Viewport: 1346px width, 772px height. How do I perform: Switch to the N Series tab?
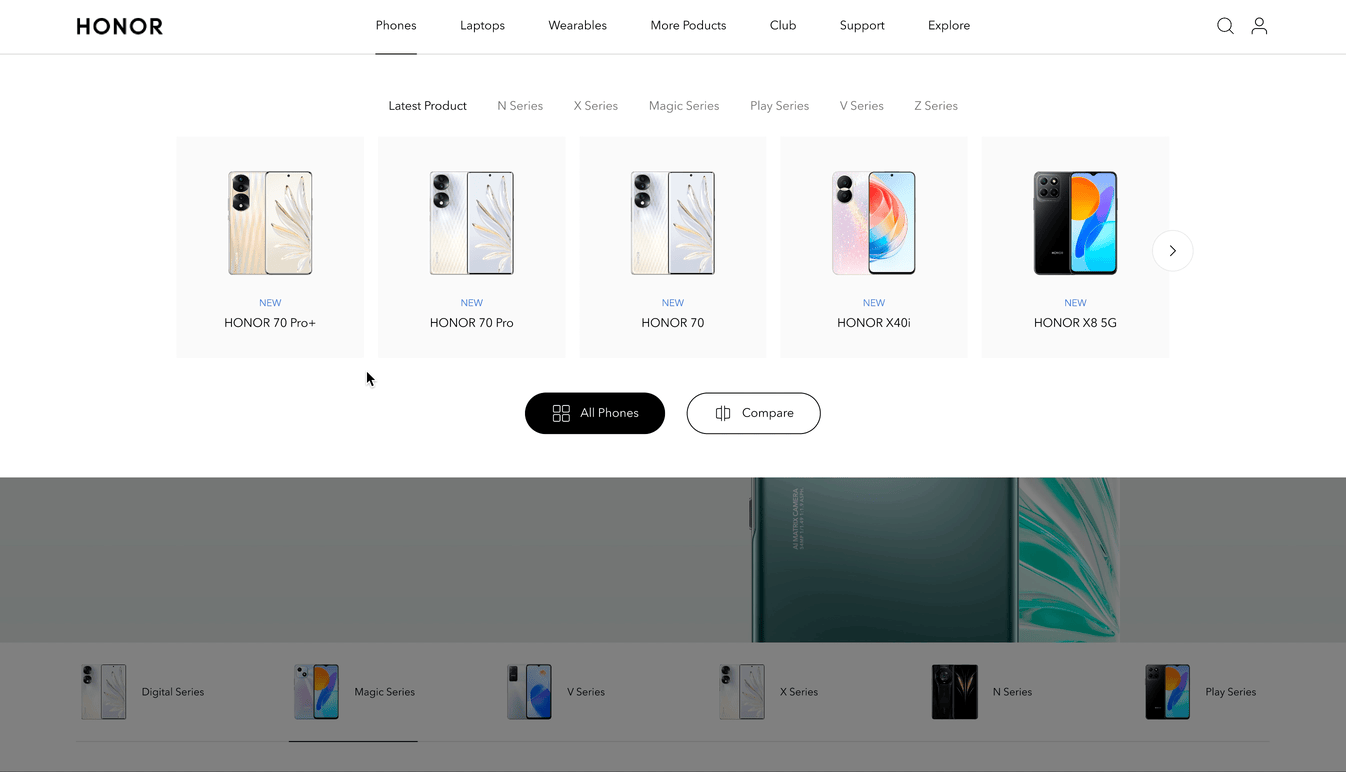click(x=520, y=106)
